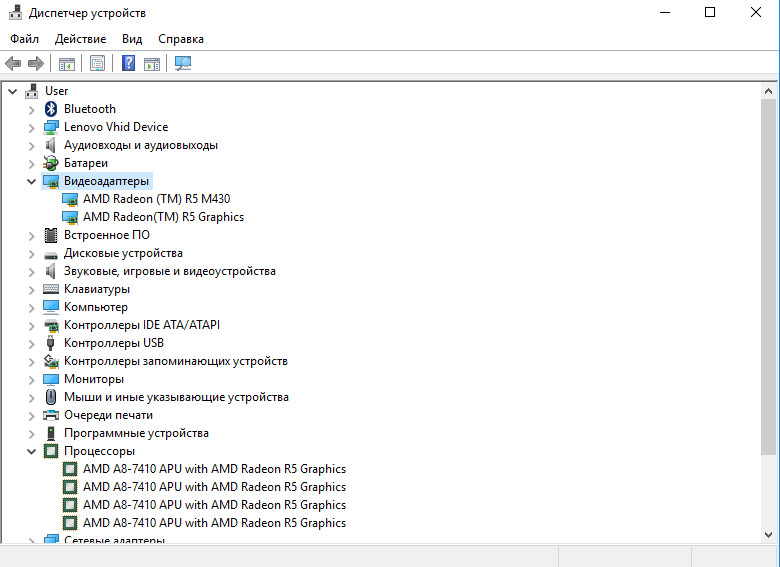Click the Мыши mouse icon
Screen dimensions: 780x567
tap(51, 397)
